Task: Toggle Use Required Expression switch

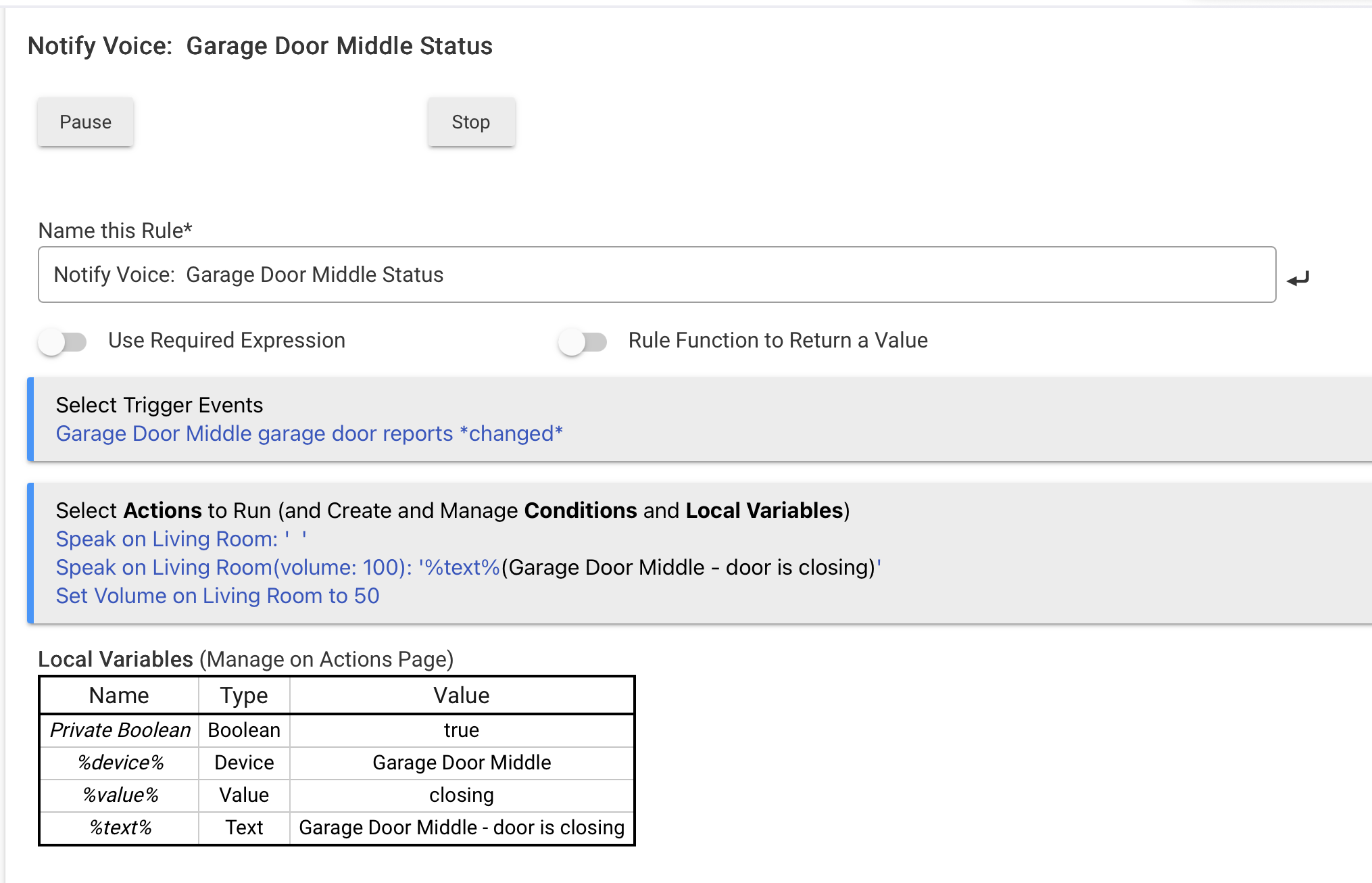Action: 62,341
